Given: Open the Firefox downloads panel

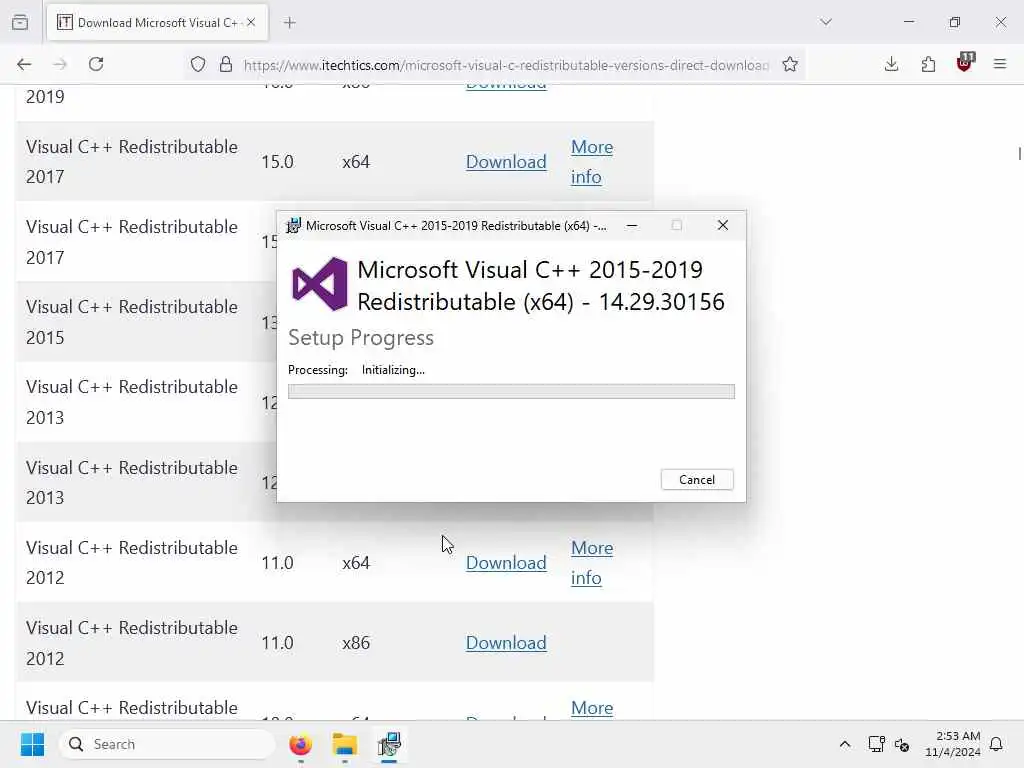Looking at the screenshot, I should tap(891, 64).
